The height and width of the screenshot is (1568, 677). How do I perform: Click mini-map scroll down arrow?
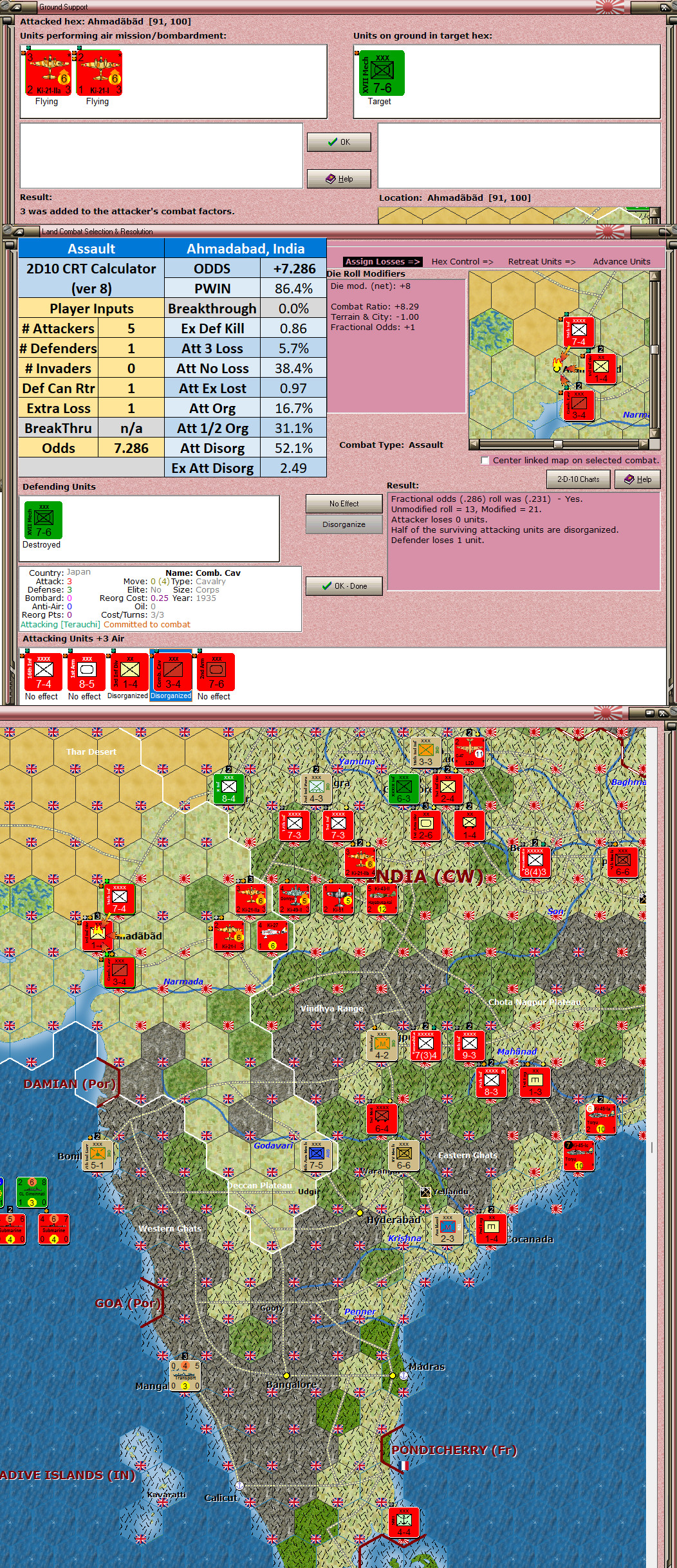pyautogui.click(x=655, y=434)
